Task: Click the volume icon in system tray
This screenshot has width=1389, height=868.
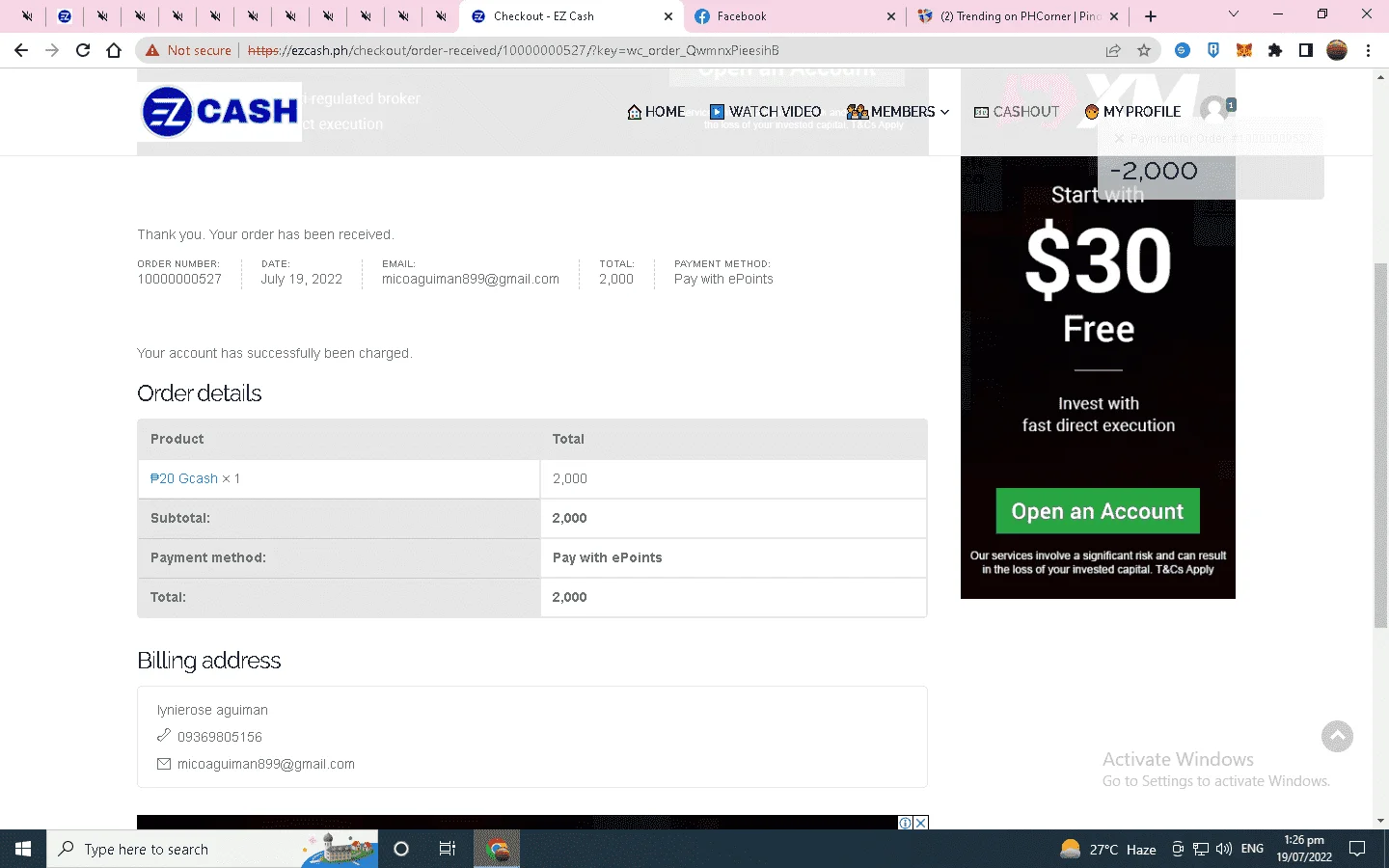Action: click(x=1224, y=849)
